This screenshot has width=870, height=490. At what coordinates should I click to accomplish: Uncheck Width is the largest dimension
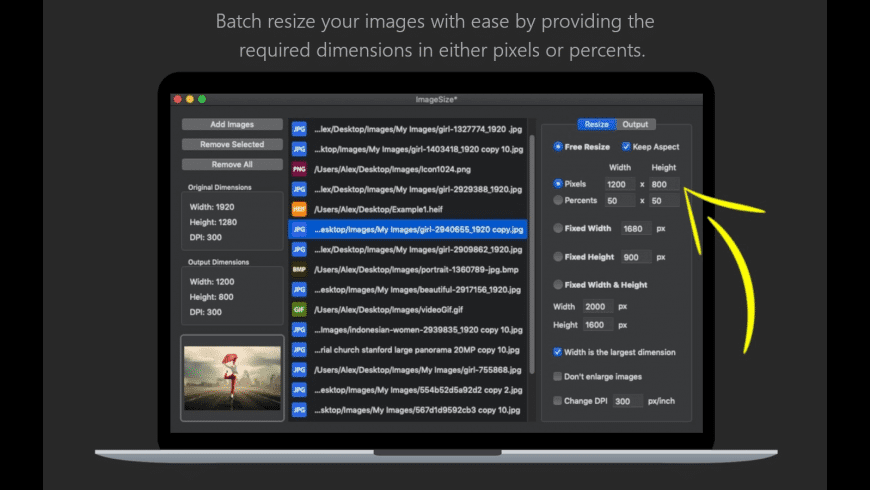(x=558, y=352)
